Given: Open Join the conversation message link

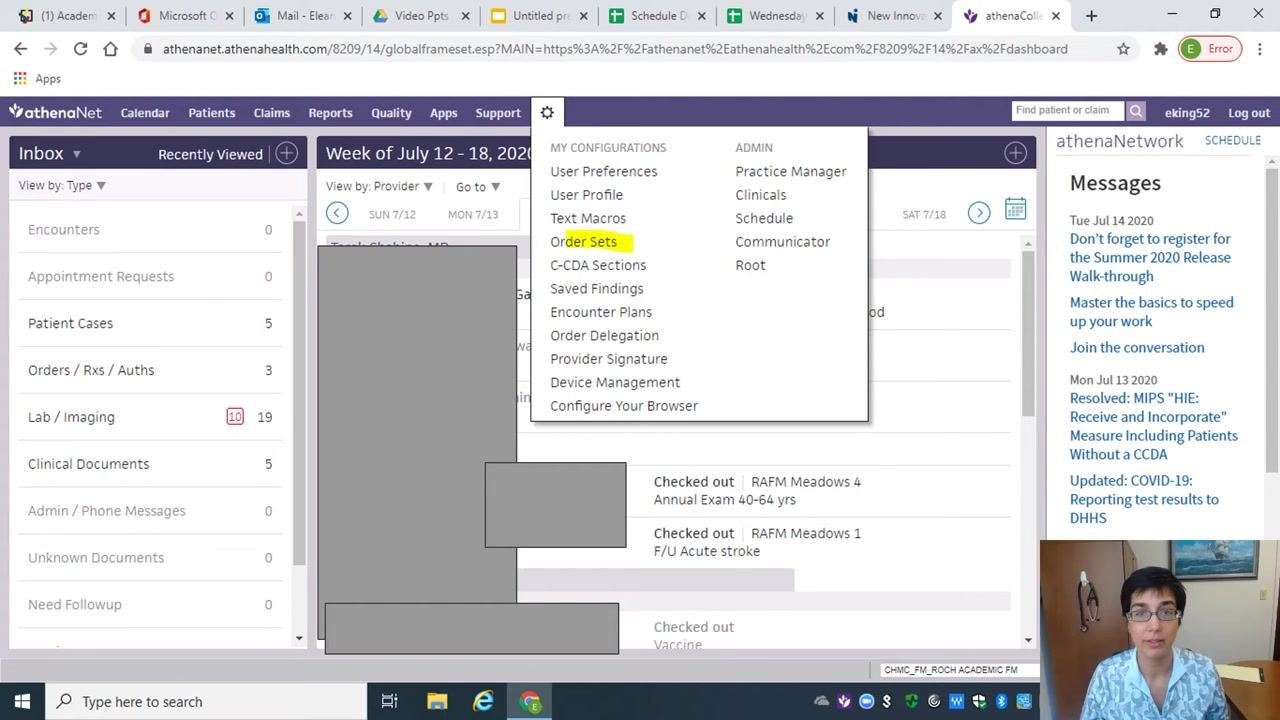Looking at the screenshot, I should pyautogui.click(x=1137, y=347).
